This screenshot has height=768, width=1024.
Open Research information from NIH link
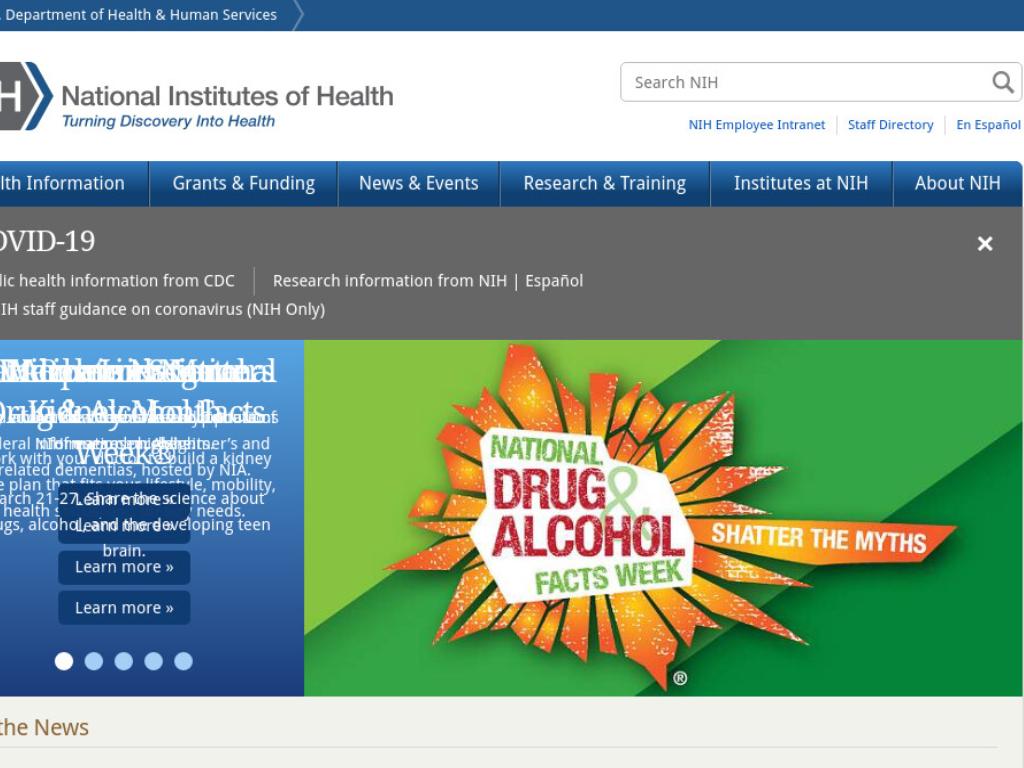389,281
